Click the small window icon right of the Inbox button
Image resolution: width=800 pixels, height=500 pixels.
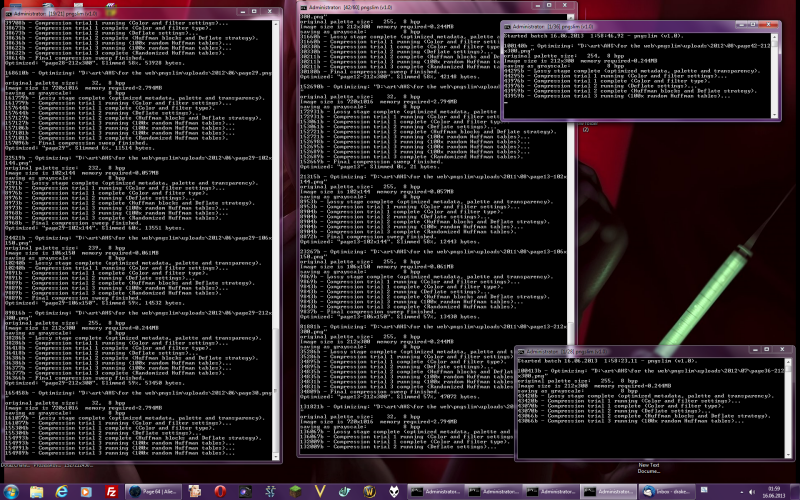(x=703, y=490)
